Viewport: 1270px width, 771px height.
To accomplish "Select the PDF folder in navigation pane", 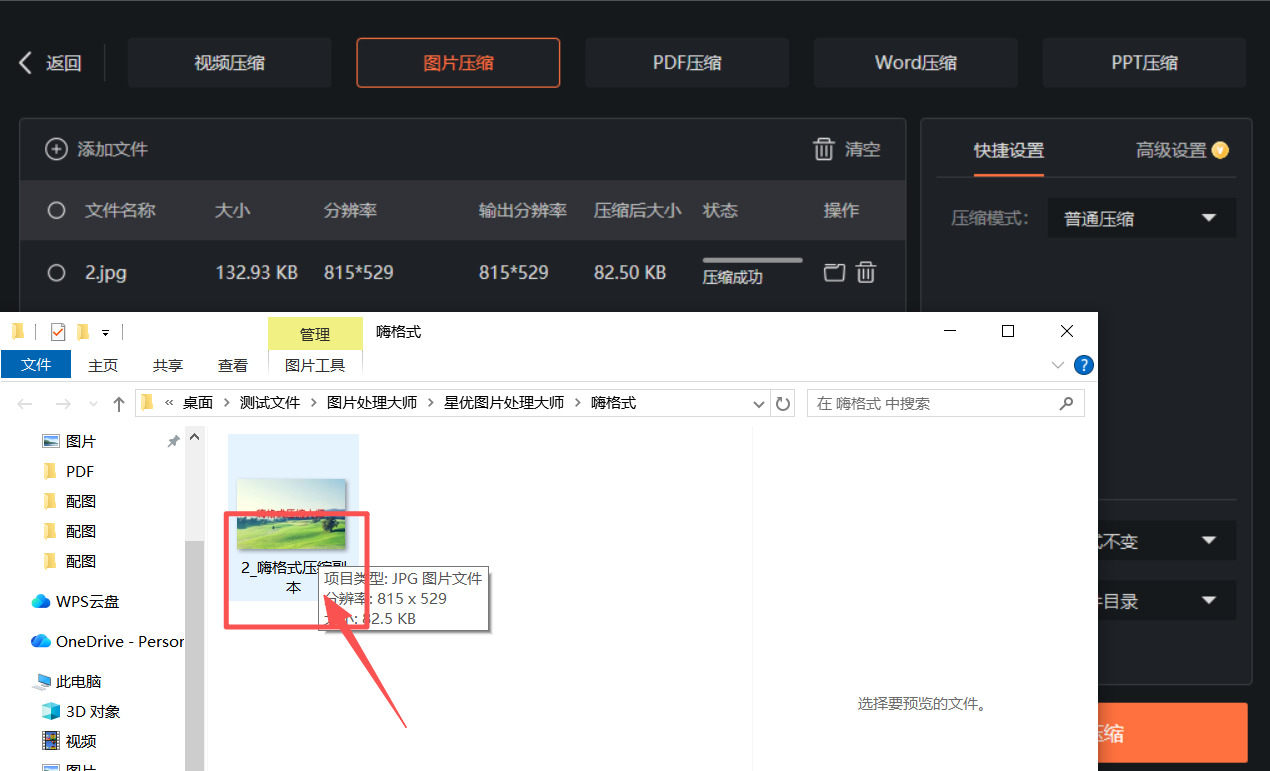I will tap(80, 471).
